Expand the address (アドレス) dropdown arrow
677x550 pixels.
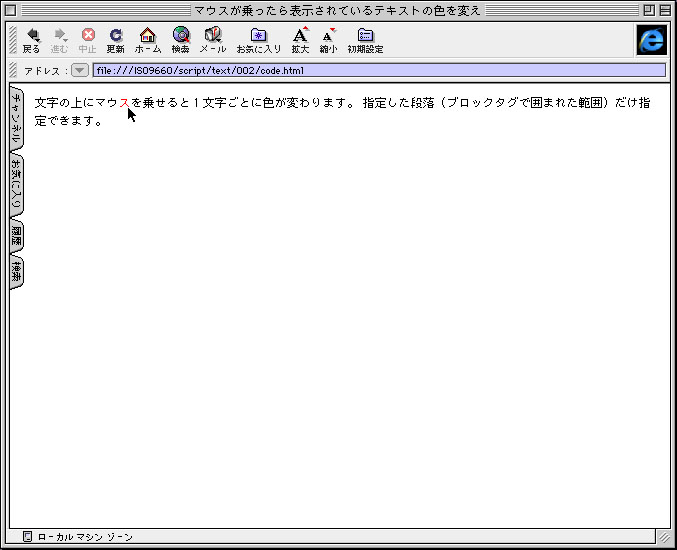[x=80, y=71]
